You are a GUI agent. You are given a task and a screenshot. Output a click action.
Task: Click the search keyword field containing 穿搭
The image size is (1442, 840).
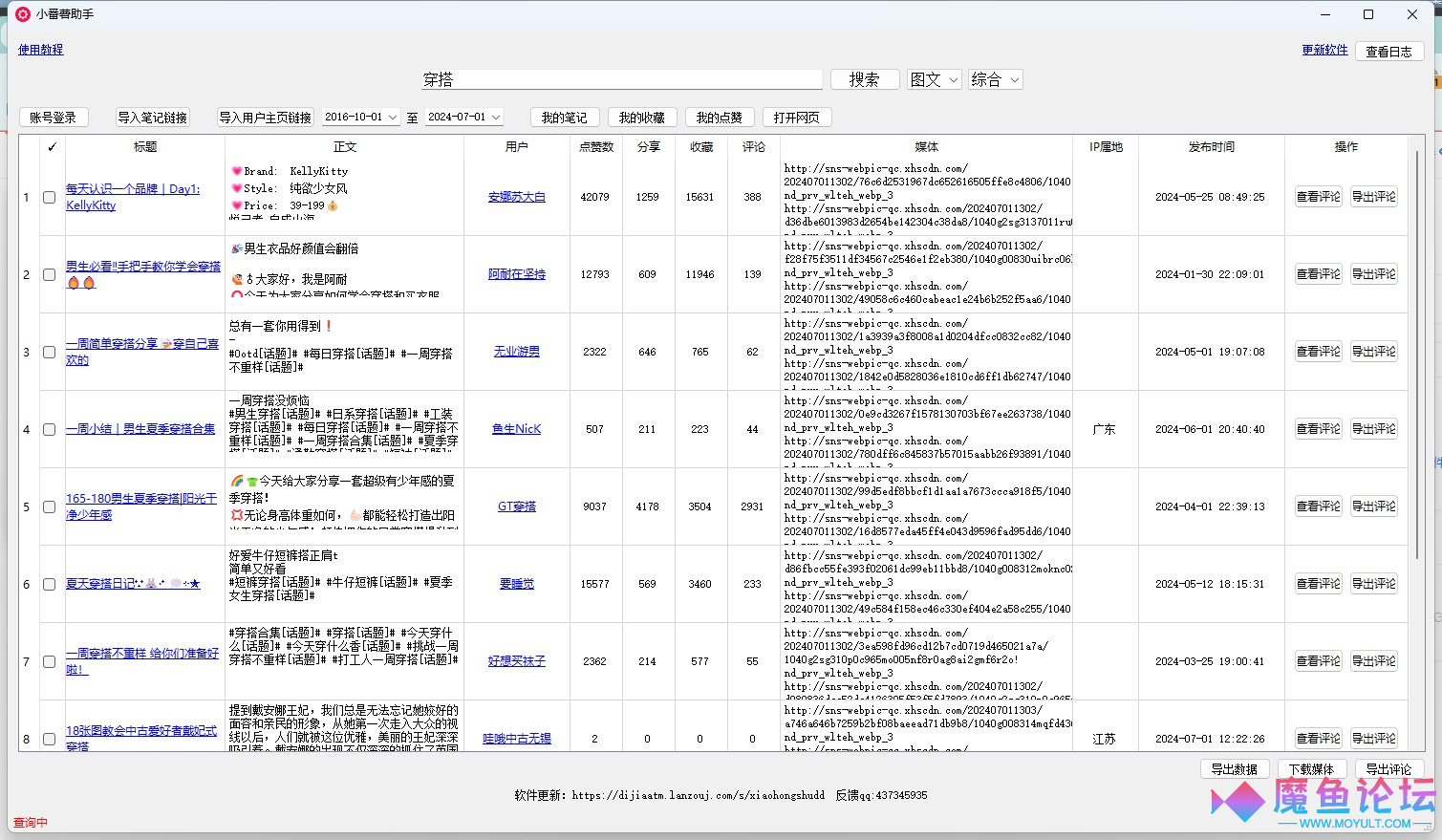622,79
